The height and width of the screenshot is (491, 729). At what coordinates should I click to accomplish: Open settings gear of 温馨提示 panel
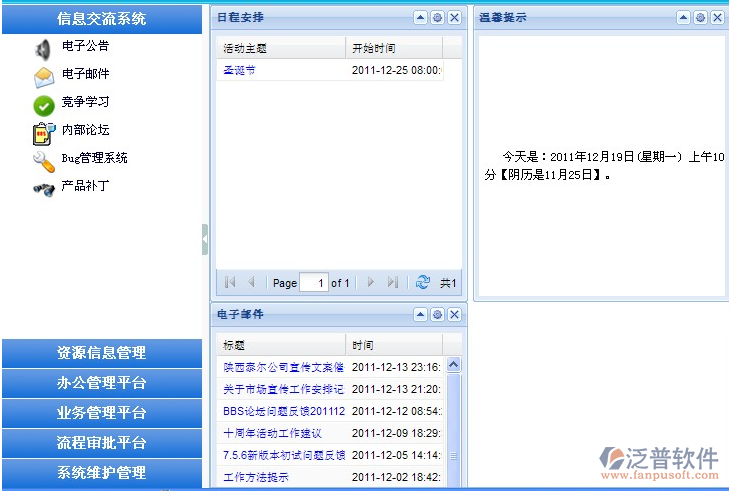(x=700, y=18)
